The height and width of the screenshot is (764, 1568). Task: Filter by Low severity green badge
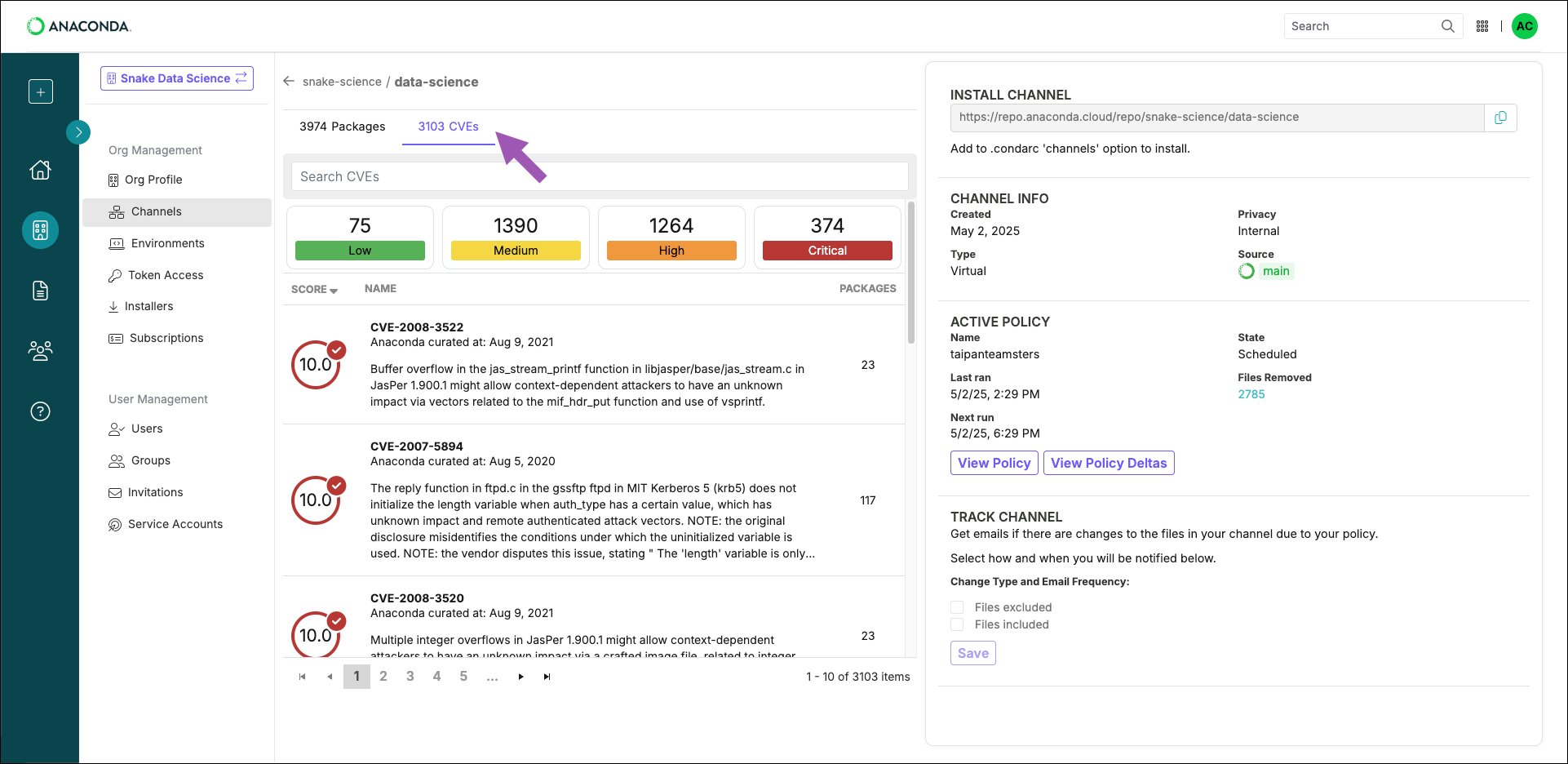coord(360,251)
